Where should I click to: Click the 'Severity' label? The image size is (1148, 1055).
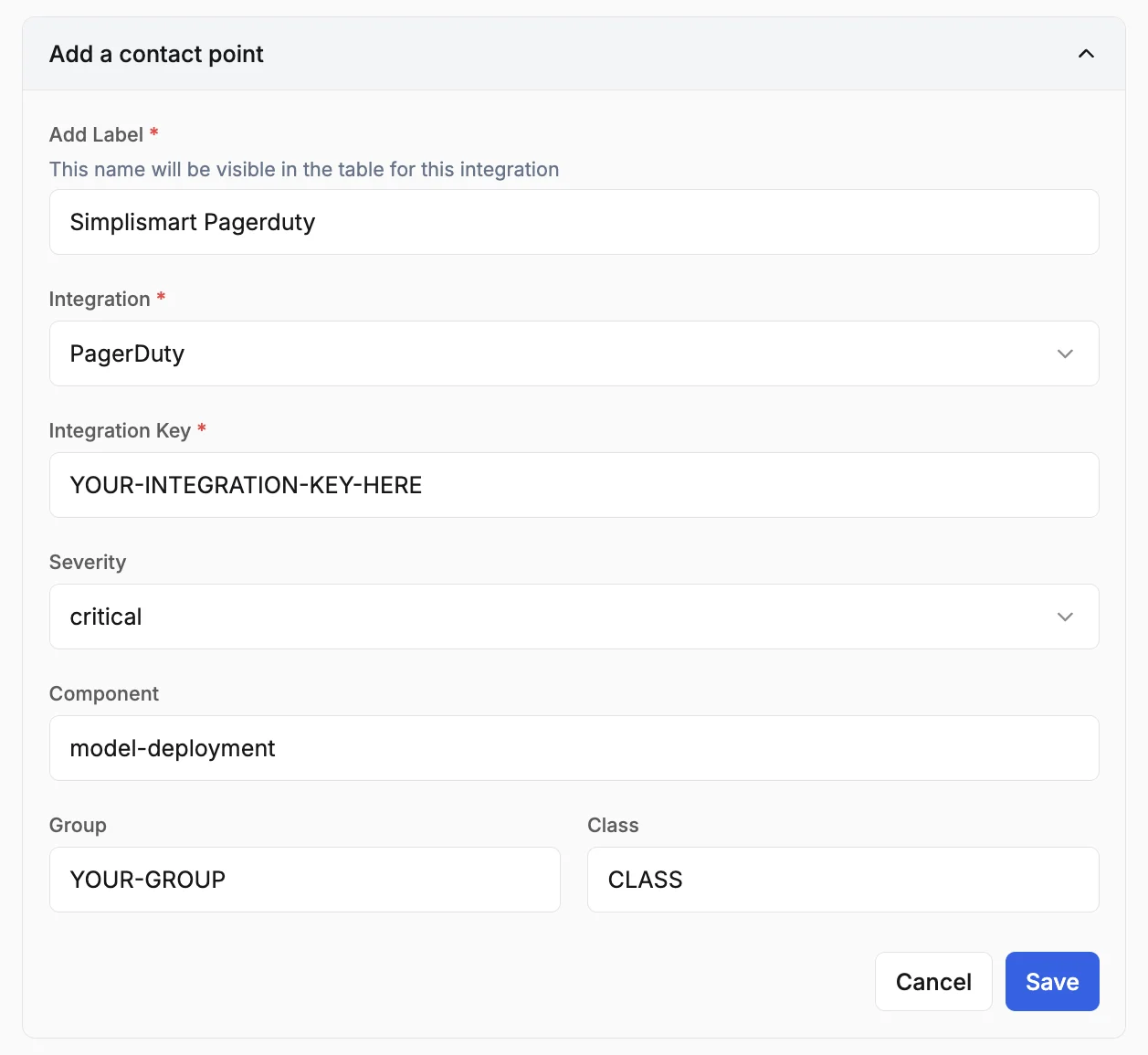click(x=88, y=562)
